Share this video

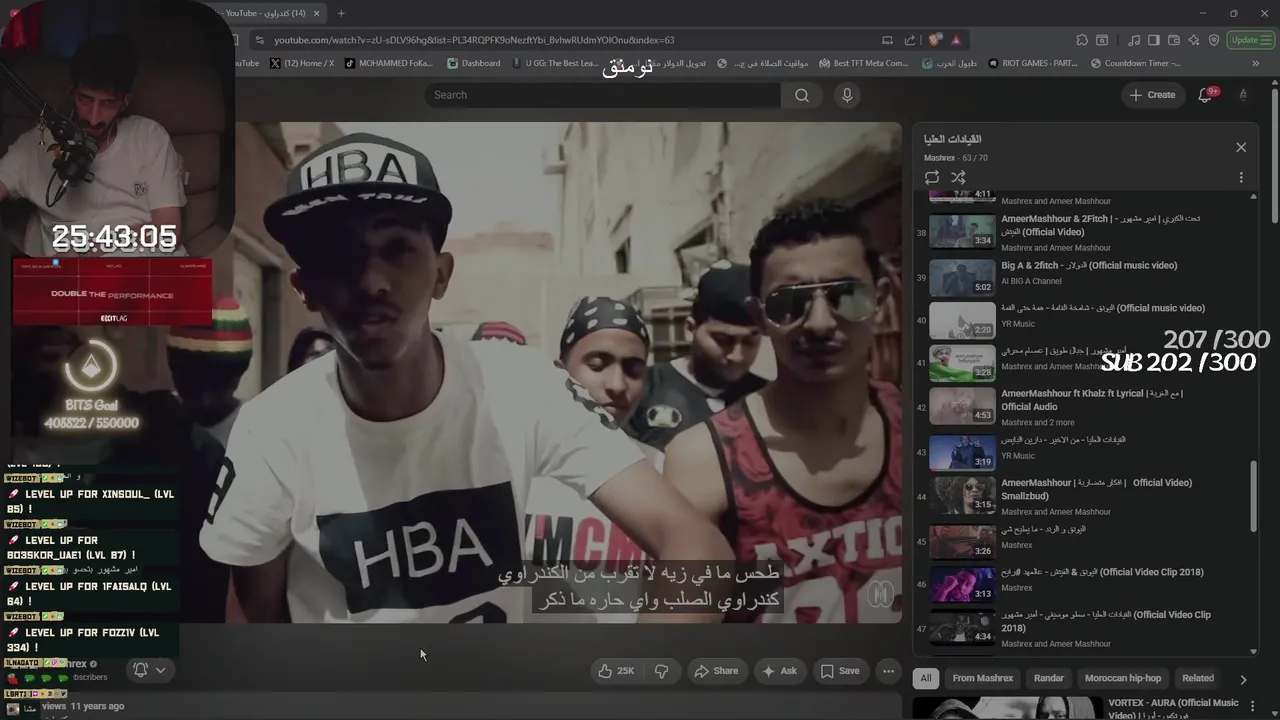click(x=716, y=671)
